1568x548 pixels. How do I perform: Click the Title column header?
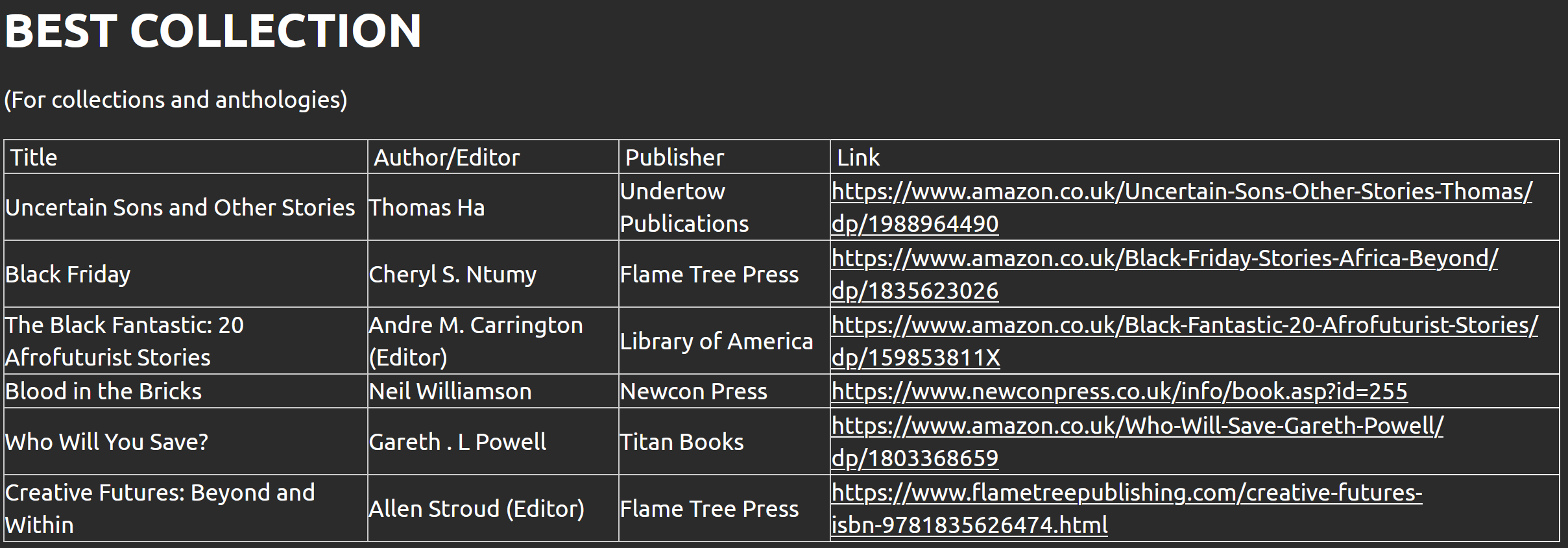tap(34, 157)
